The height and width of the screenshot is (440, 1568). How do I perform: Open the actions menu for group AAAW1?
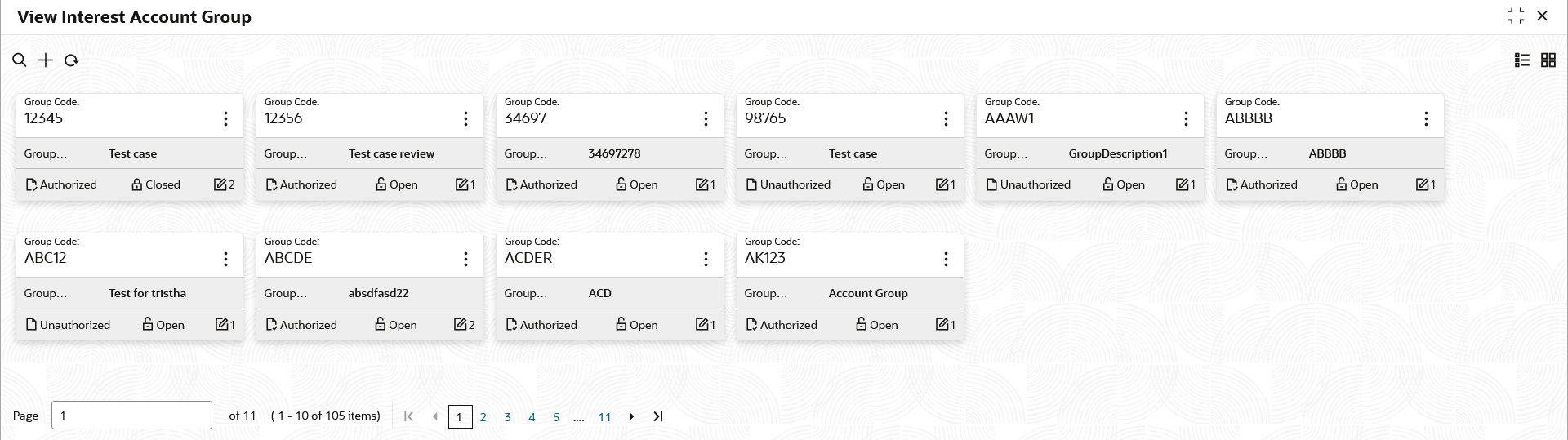pos(1186,119)
